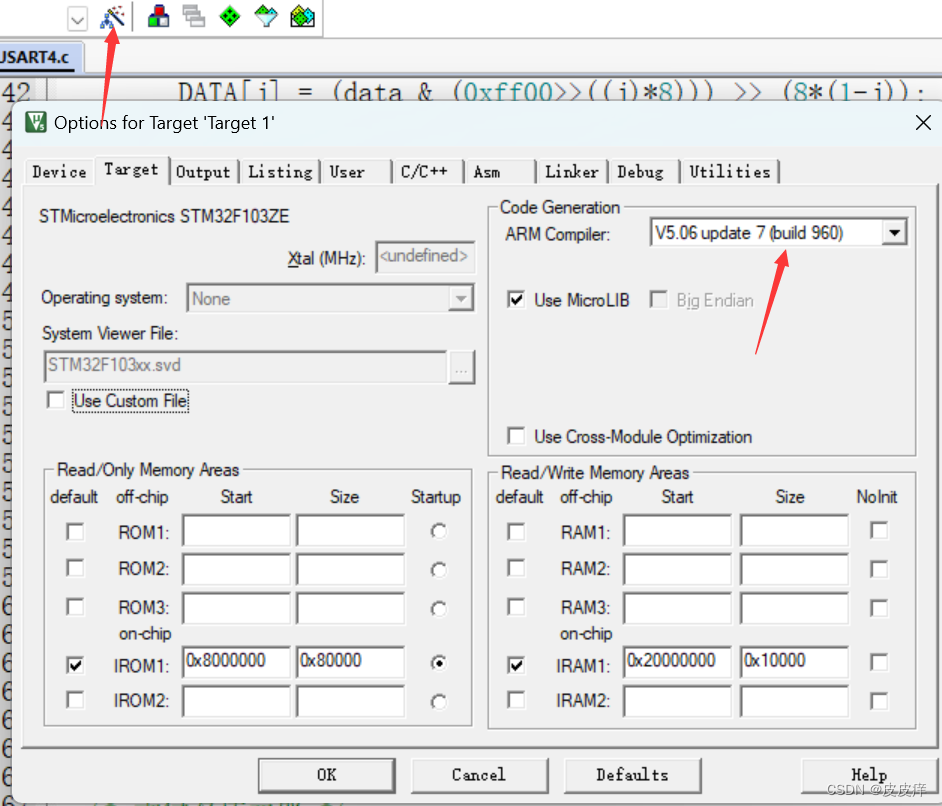Viewport: 942px width, 806px height.
Task: Switch to the C/C++ tab
Action: 427,171
